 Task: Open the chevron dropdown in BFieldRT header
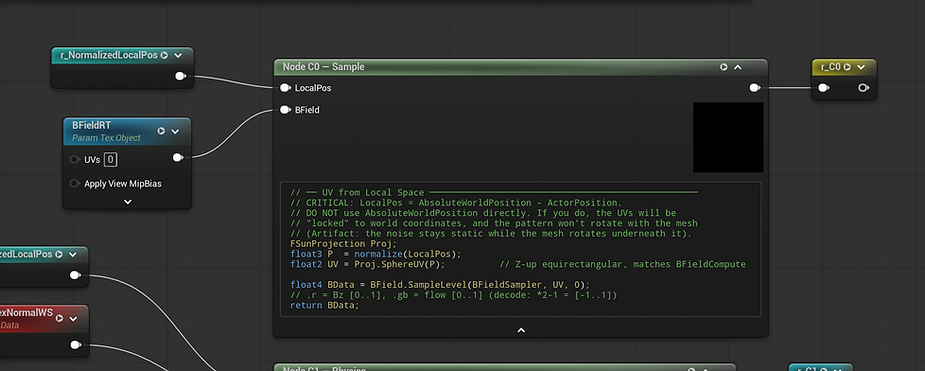[x=175, y=131]
